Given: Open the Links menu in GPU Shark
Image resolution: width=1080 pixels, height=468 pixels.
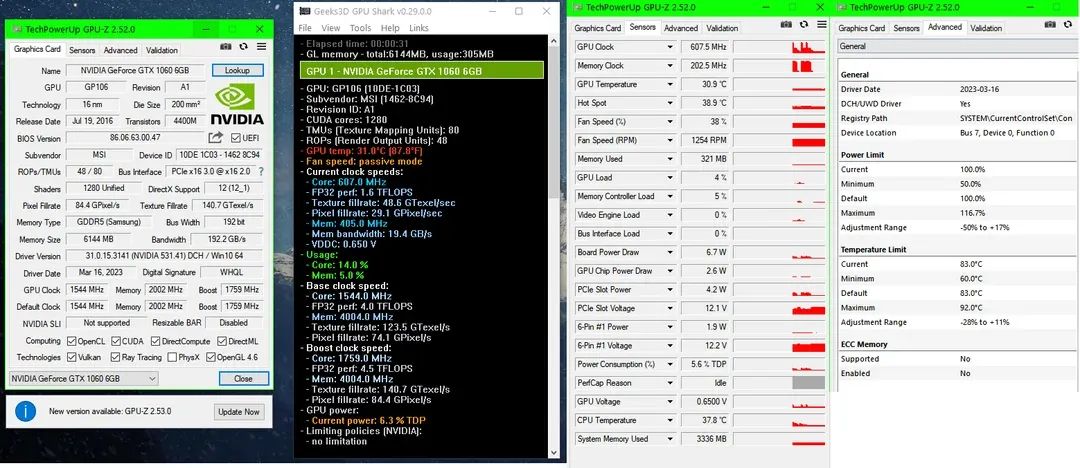Looking at the screenshot, I should 419,28.
